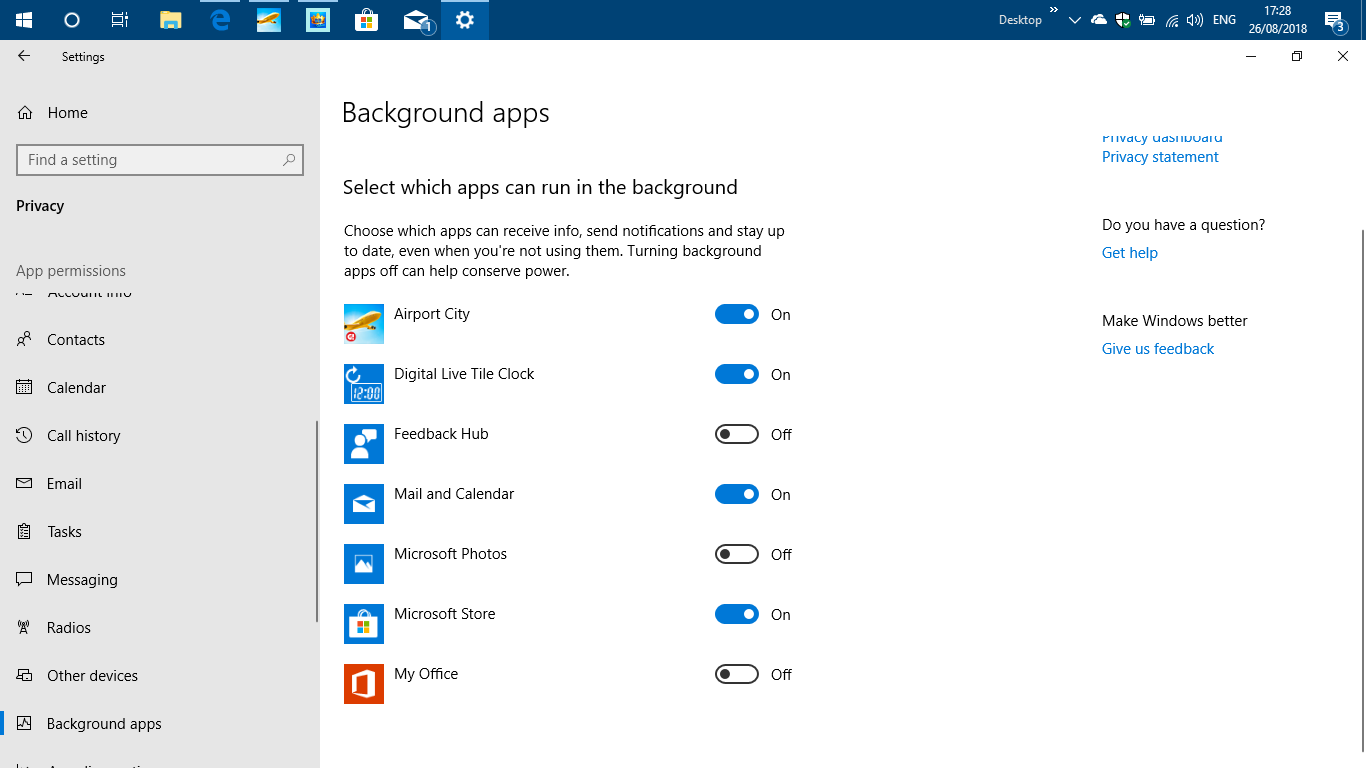Open Task View in the taskbar
The height and width of the screenshot is (768, 1366).
[x=120, y=20]
